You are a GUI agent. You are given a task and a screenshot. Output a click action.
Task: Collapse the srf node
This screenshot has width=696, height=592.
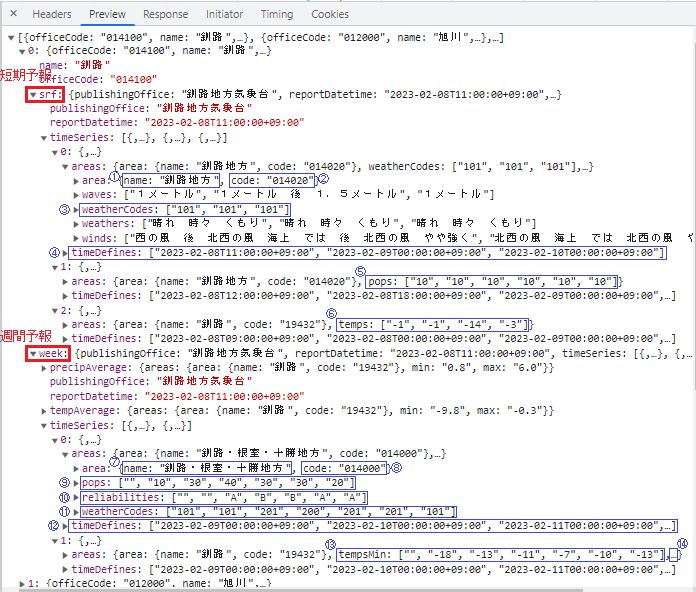pyautogui.click(x=33, y=95)
